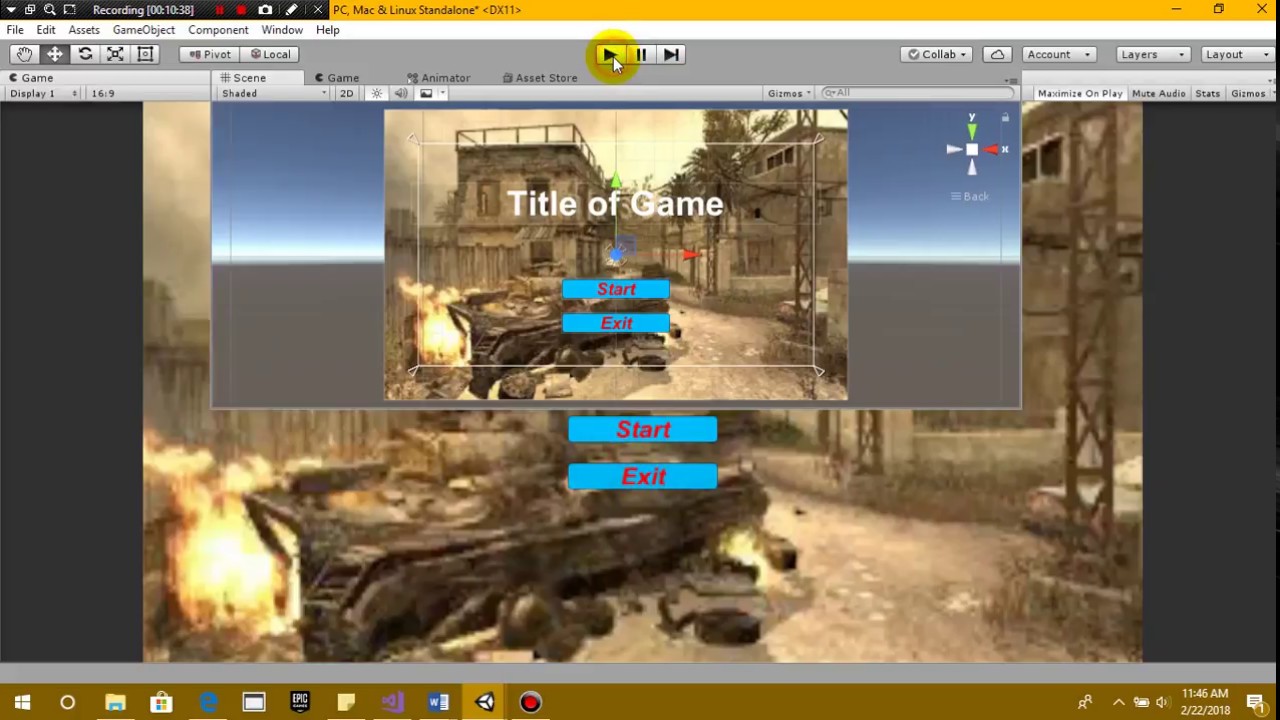
Task: Click the Play button
Action: coord(610,54)
